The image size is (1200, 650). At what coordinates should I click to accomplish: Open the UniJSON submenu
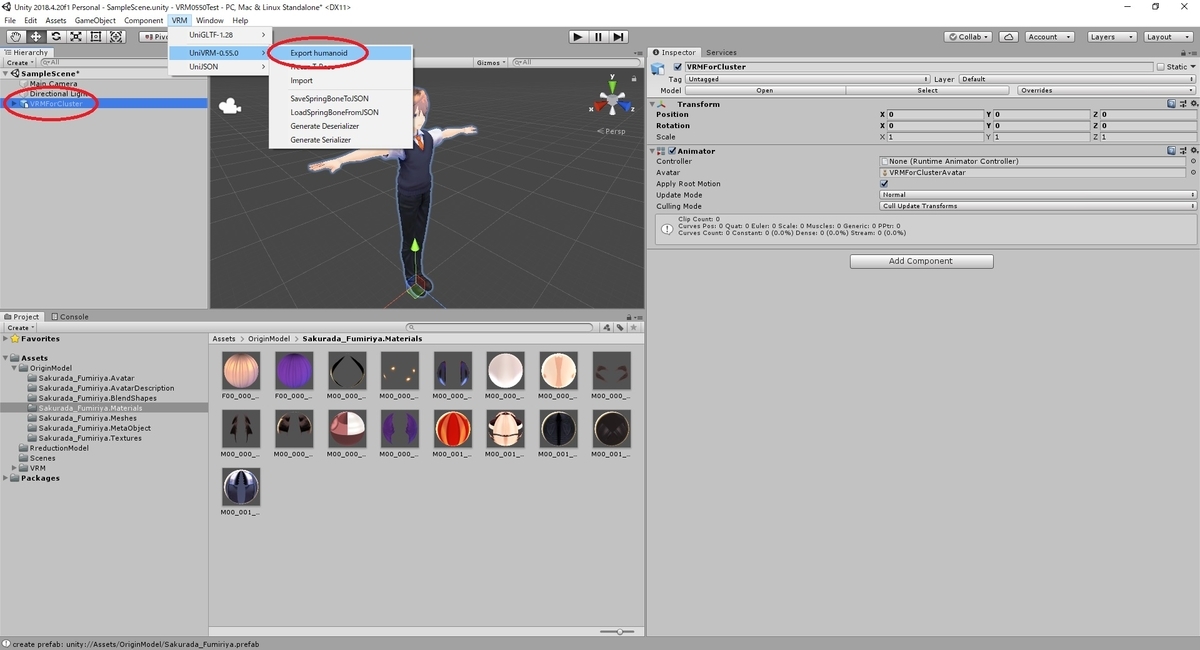[219, 67]
